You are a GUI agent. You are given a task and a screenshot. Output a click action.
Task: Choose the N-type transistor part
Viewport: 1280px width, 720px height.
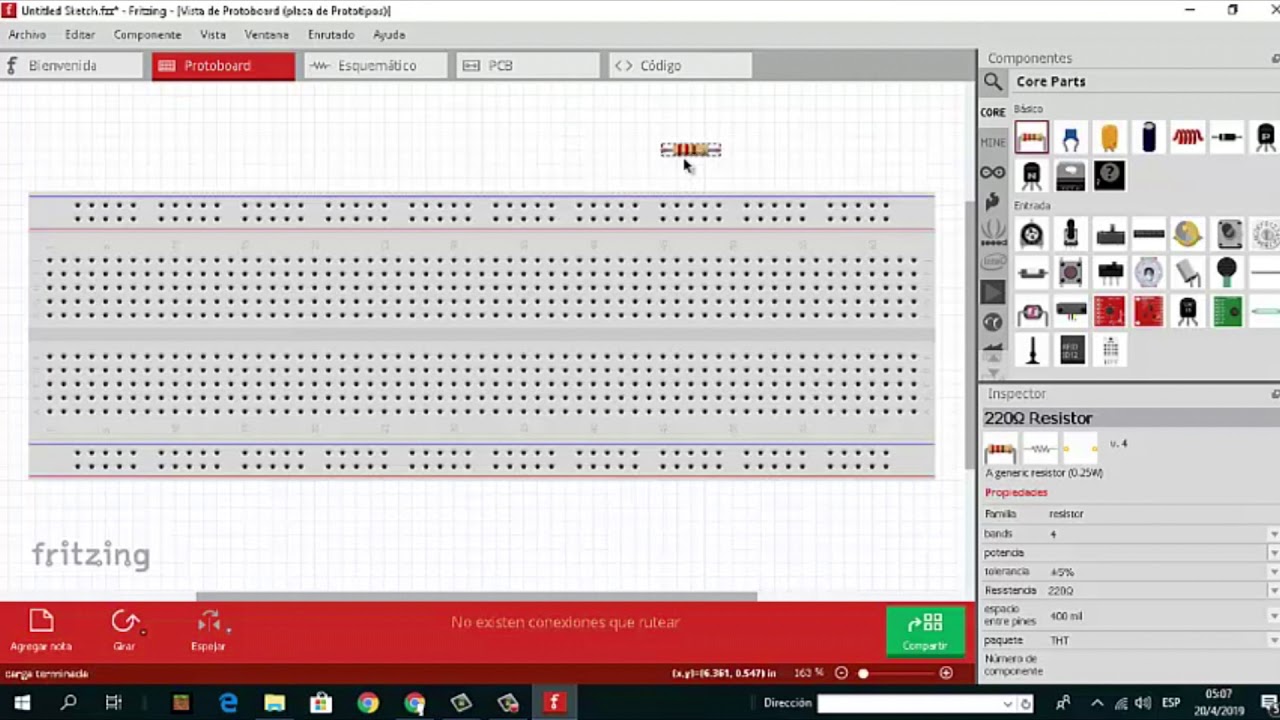pyautogui.click(x=1031, y=176)
